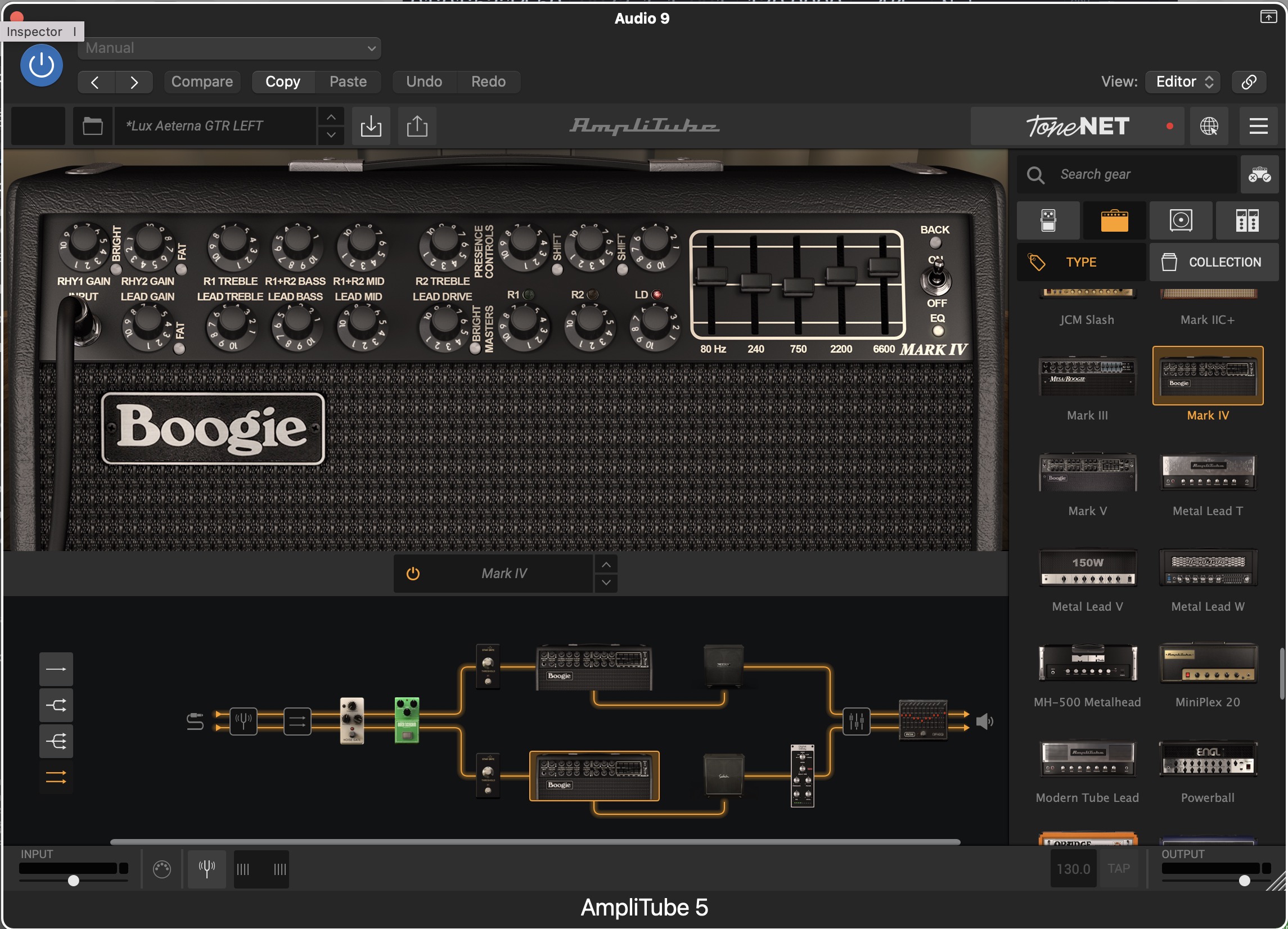Select R2 channel LED
This screenshot has width=1288, height=929.
[592, 295]
